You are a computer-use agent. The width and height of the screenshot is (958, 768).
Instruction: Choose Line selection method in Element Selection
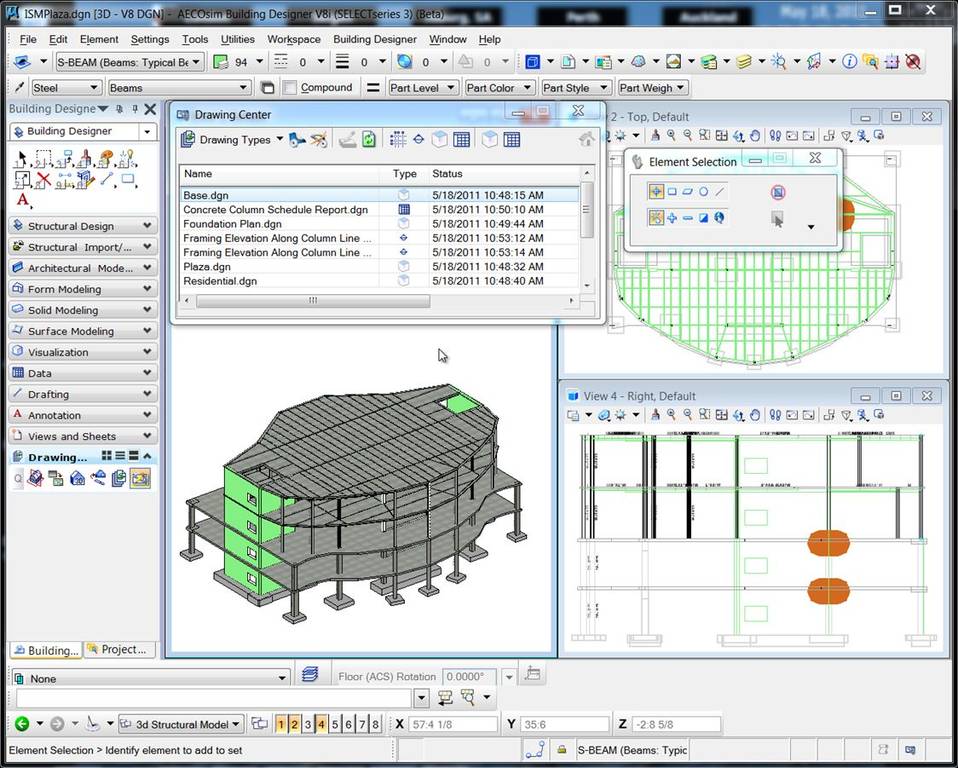(720, 192)
